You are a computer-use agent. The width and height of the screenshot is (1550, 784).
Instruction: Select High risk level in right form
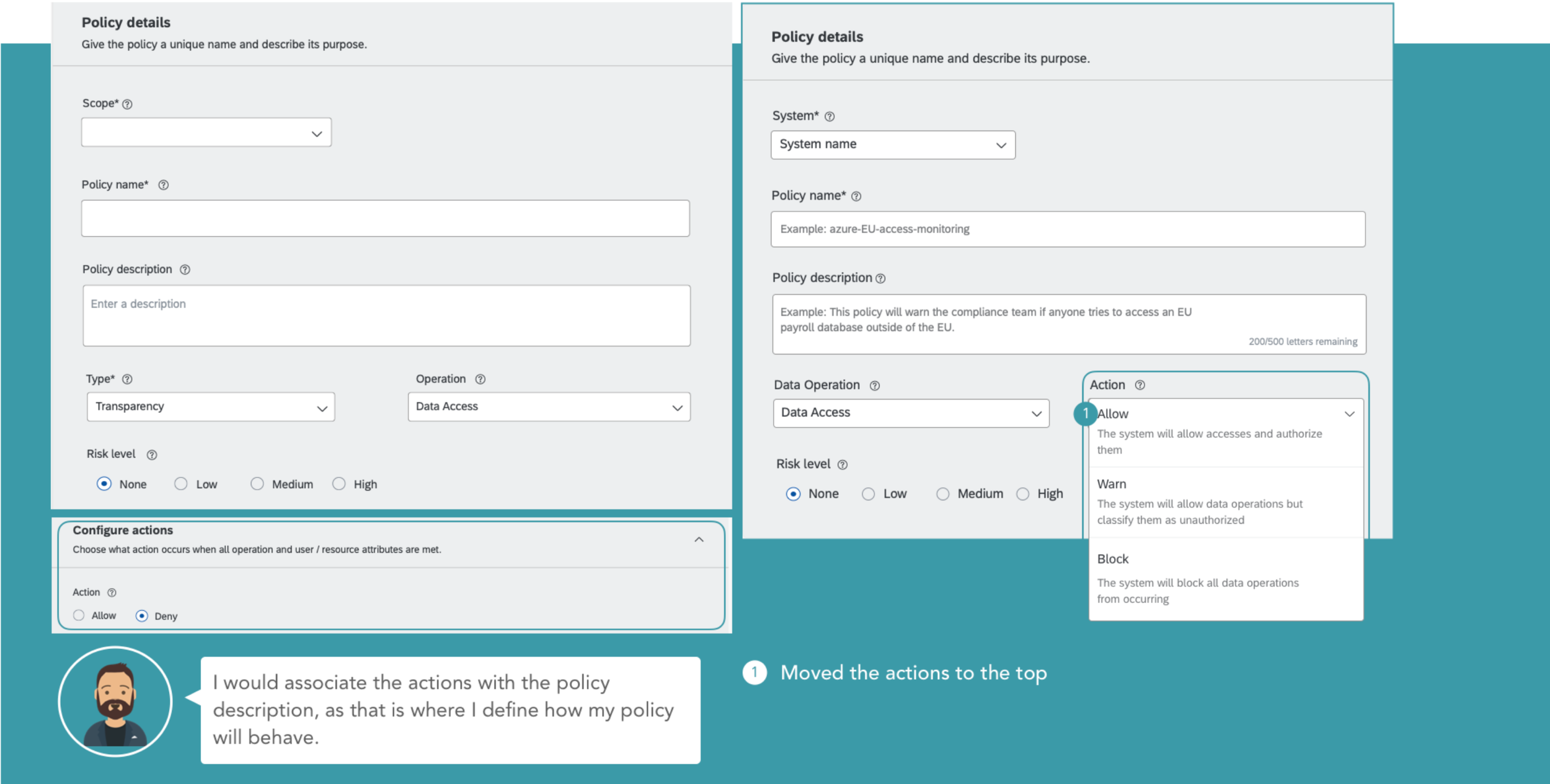click(1023, 494)
